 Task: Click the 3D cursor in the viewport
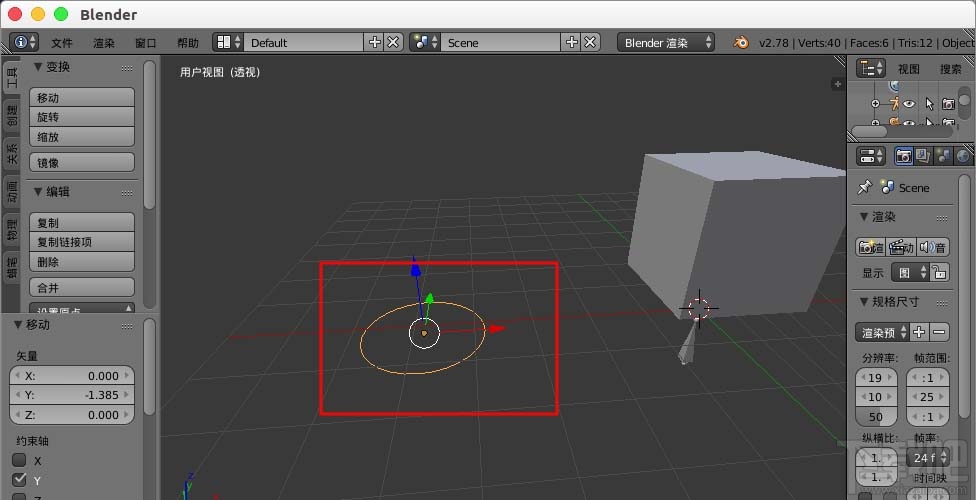[699, 308]
